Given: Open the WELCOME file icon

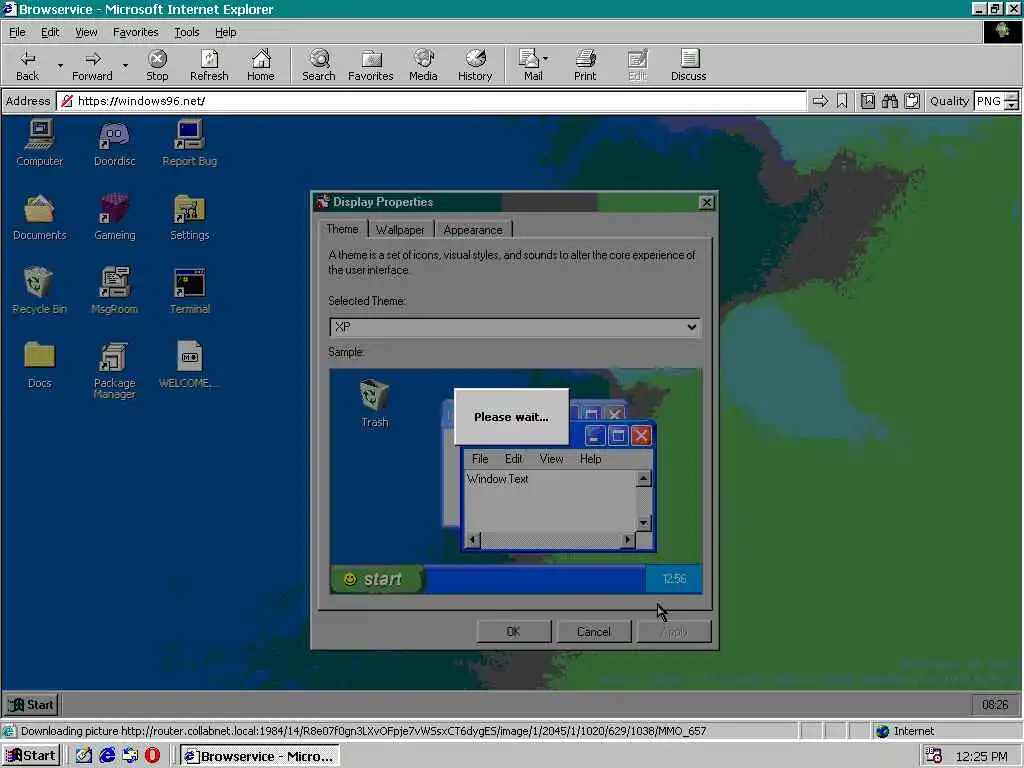Looking at the screenshot, I should click(189, 364).
